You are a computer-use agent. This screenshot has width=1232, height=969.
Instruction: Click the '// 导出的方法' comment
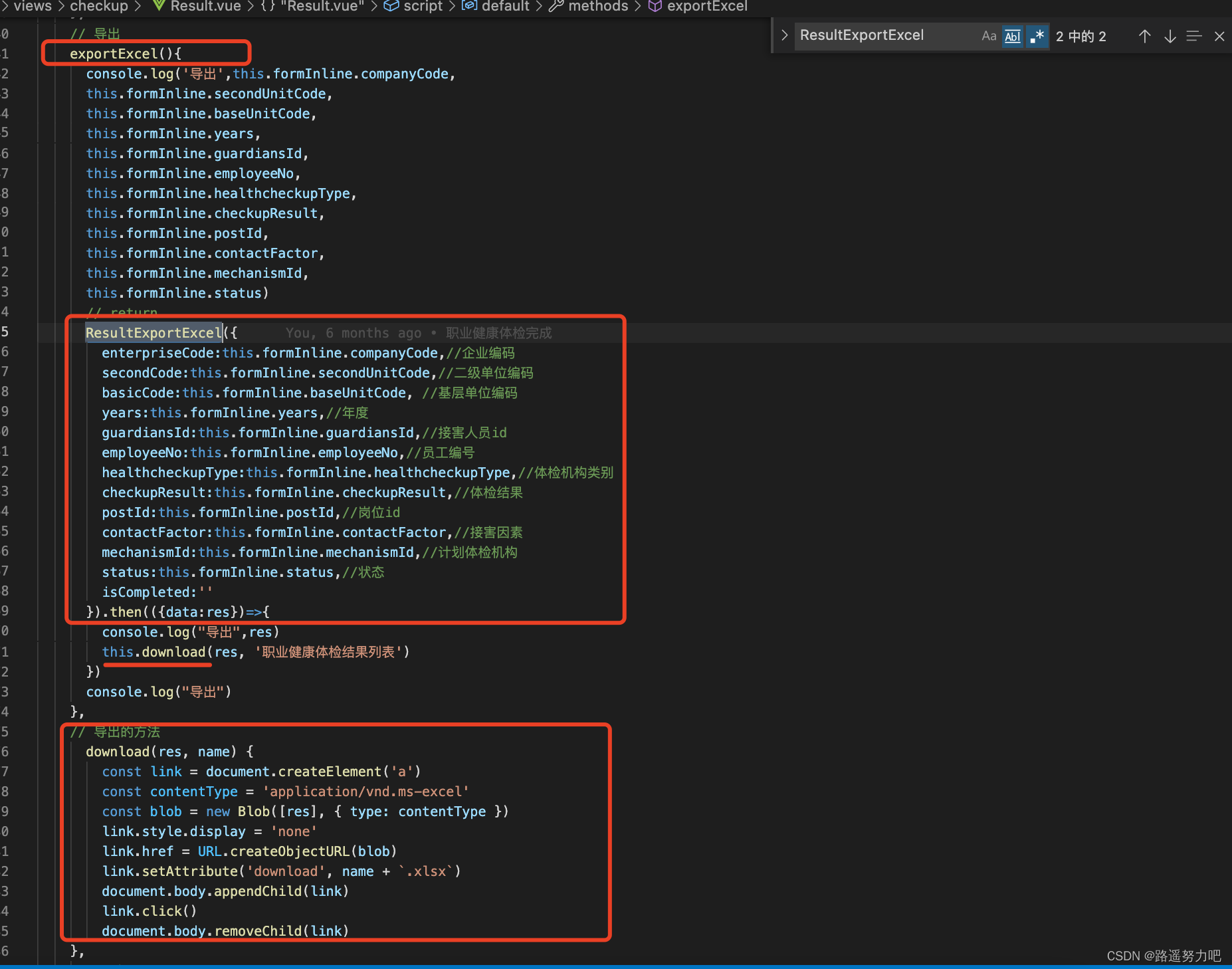(x=115, y=732)
